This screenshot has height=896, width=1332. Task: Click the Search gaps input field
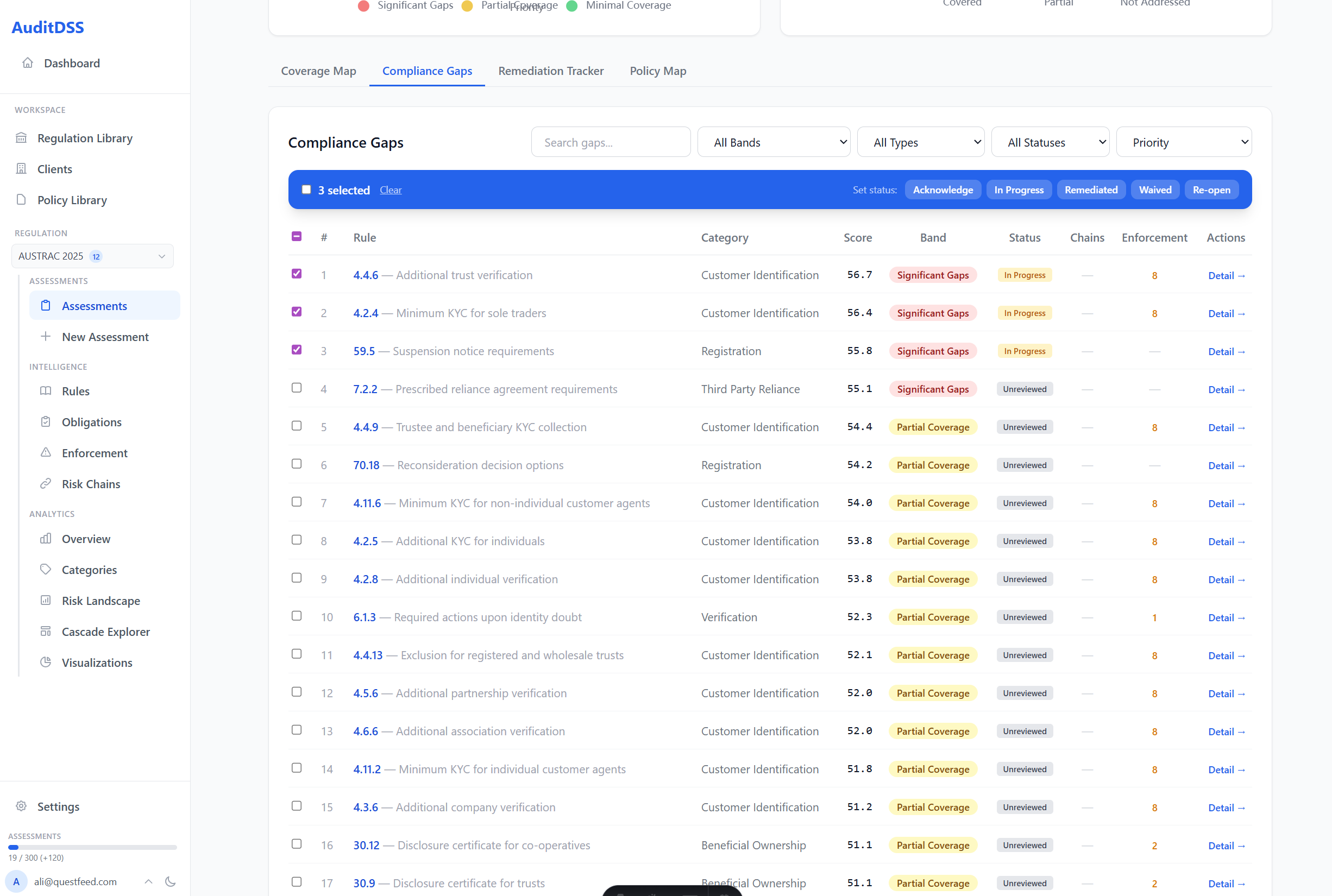pyautogui.click(x=611, y=142)
